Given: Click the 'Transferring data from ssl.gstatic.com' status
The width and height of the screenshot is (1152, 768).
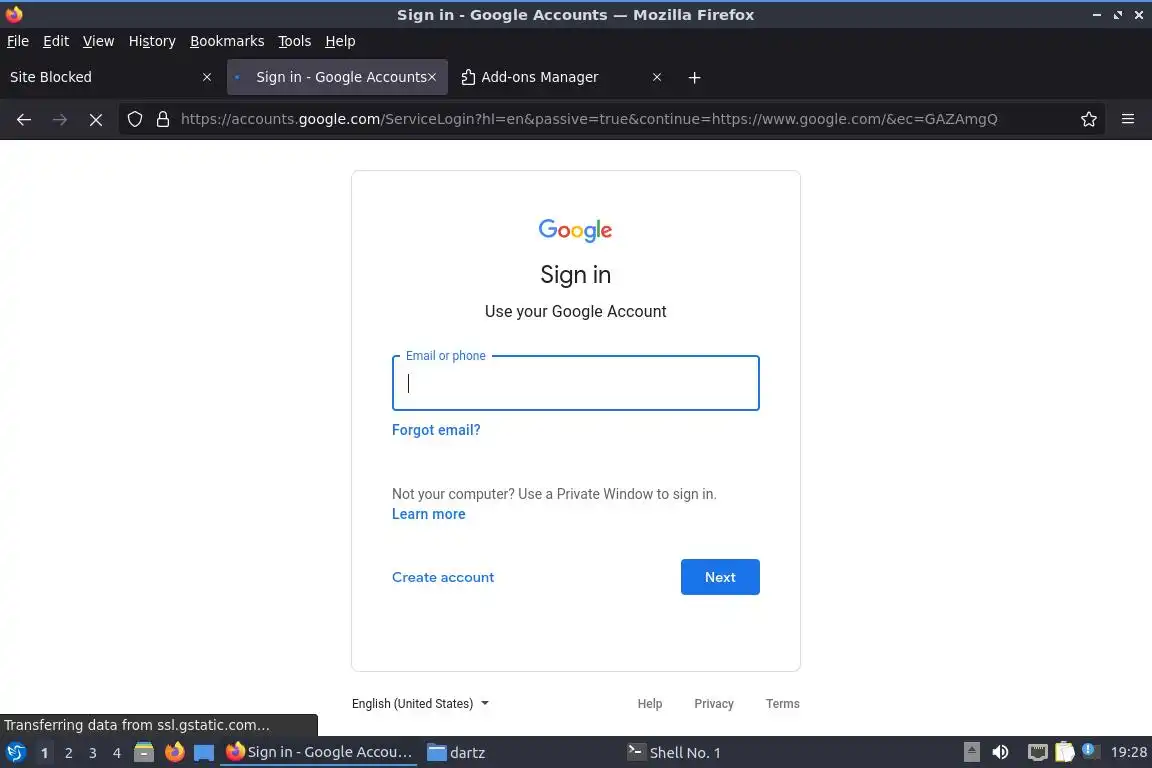Looking at the screenshot, I should click(x=137, y=725).
